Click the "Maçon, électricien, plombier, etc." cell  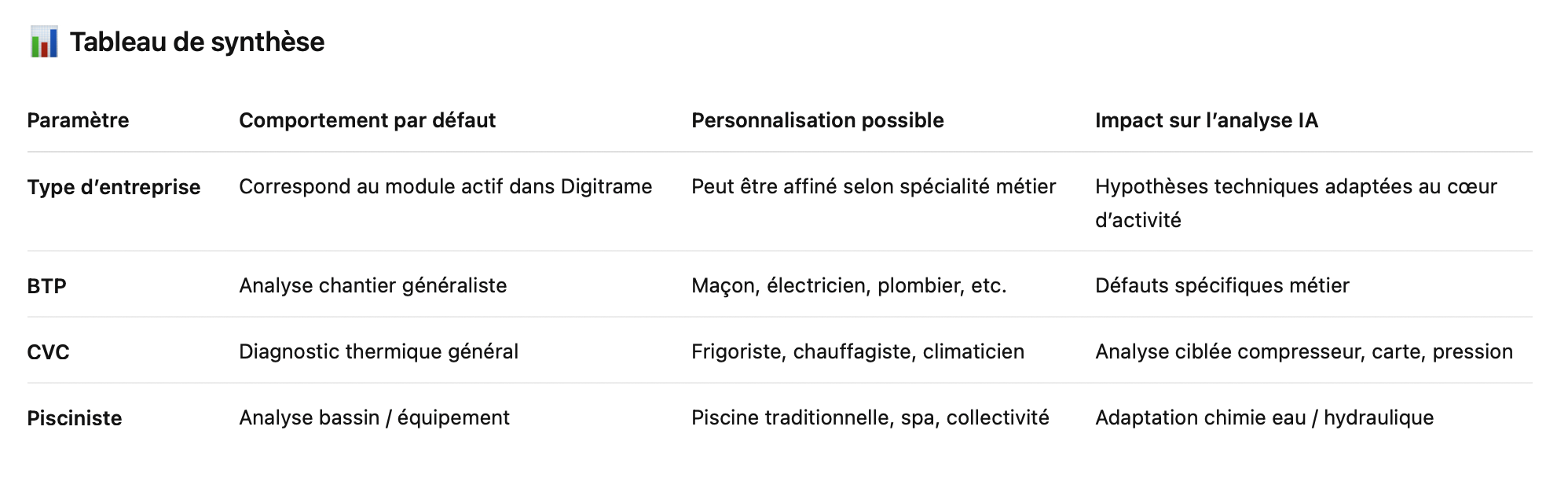tap(848, 285)
